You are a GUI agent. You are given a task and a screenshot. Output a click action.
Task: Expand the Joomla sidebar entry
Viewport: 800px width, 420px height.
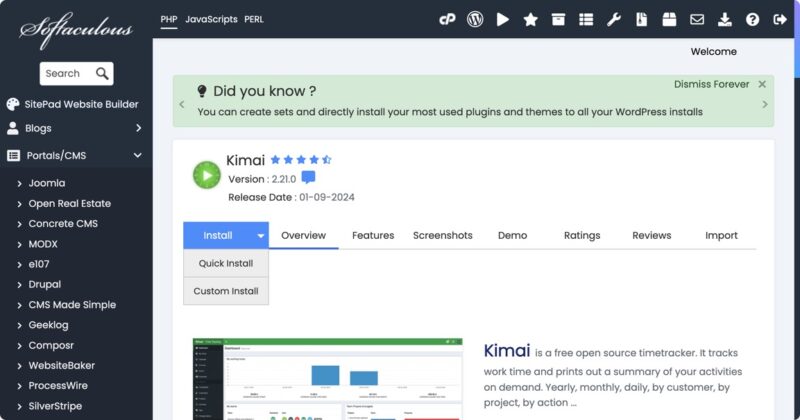coord(19,183)
